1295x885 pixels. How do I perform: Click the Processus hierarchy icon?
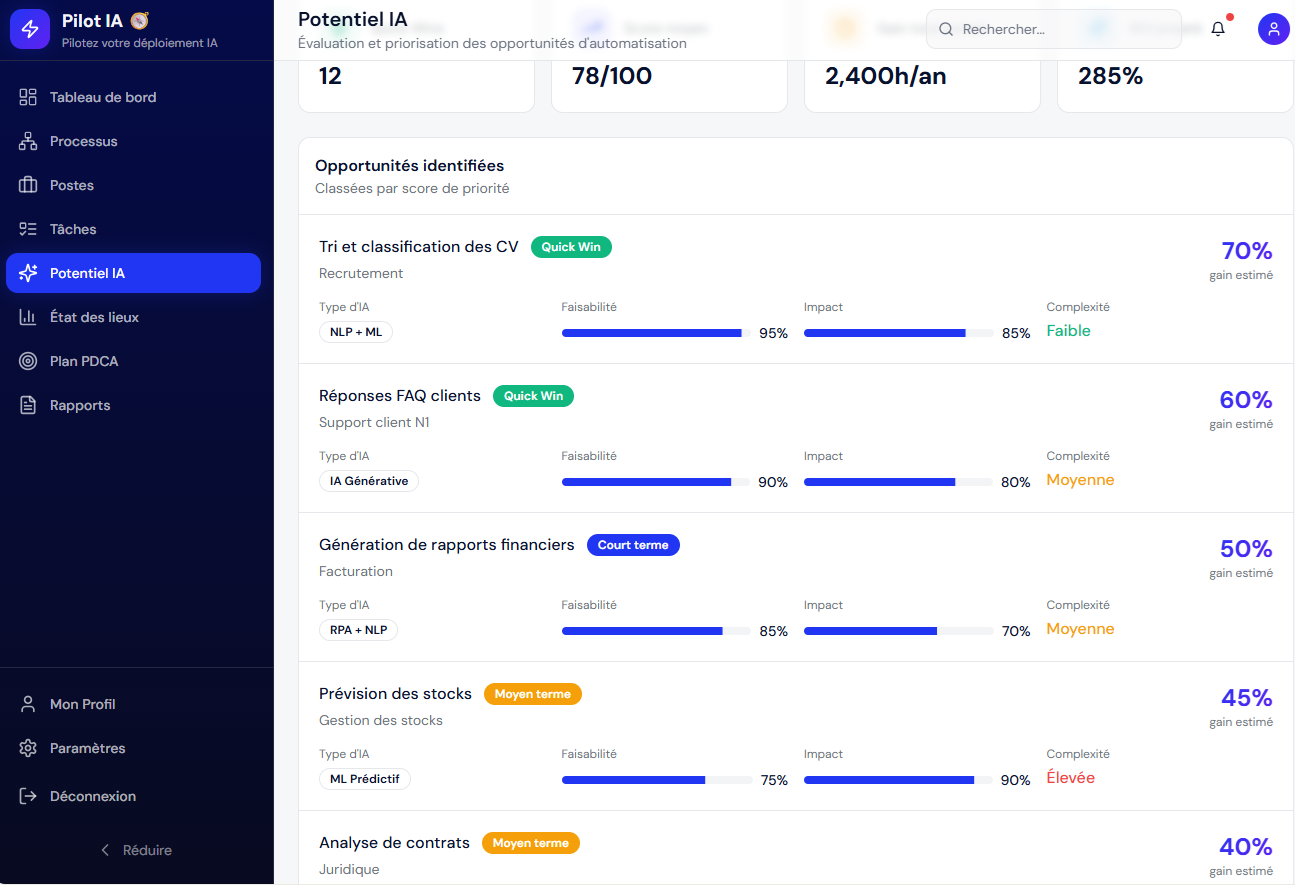(x=28, y=141)
